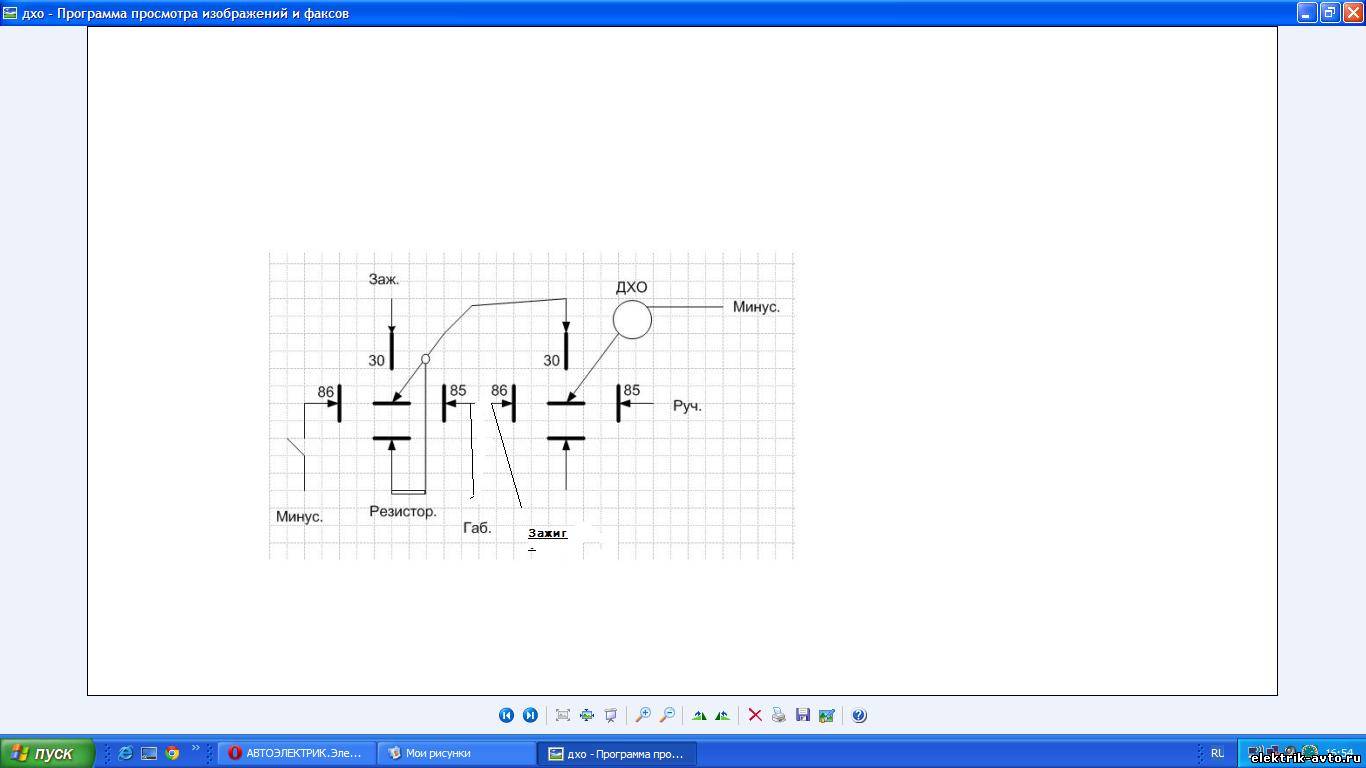Minimize the image viewer window
Image resolution: width=1366 pixels, height=768 pixels.
(x=1306, y=12)
